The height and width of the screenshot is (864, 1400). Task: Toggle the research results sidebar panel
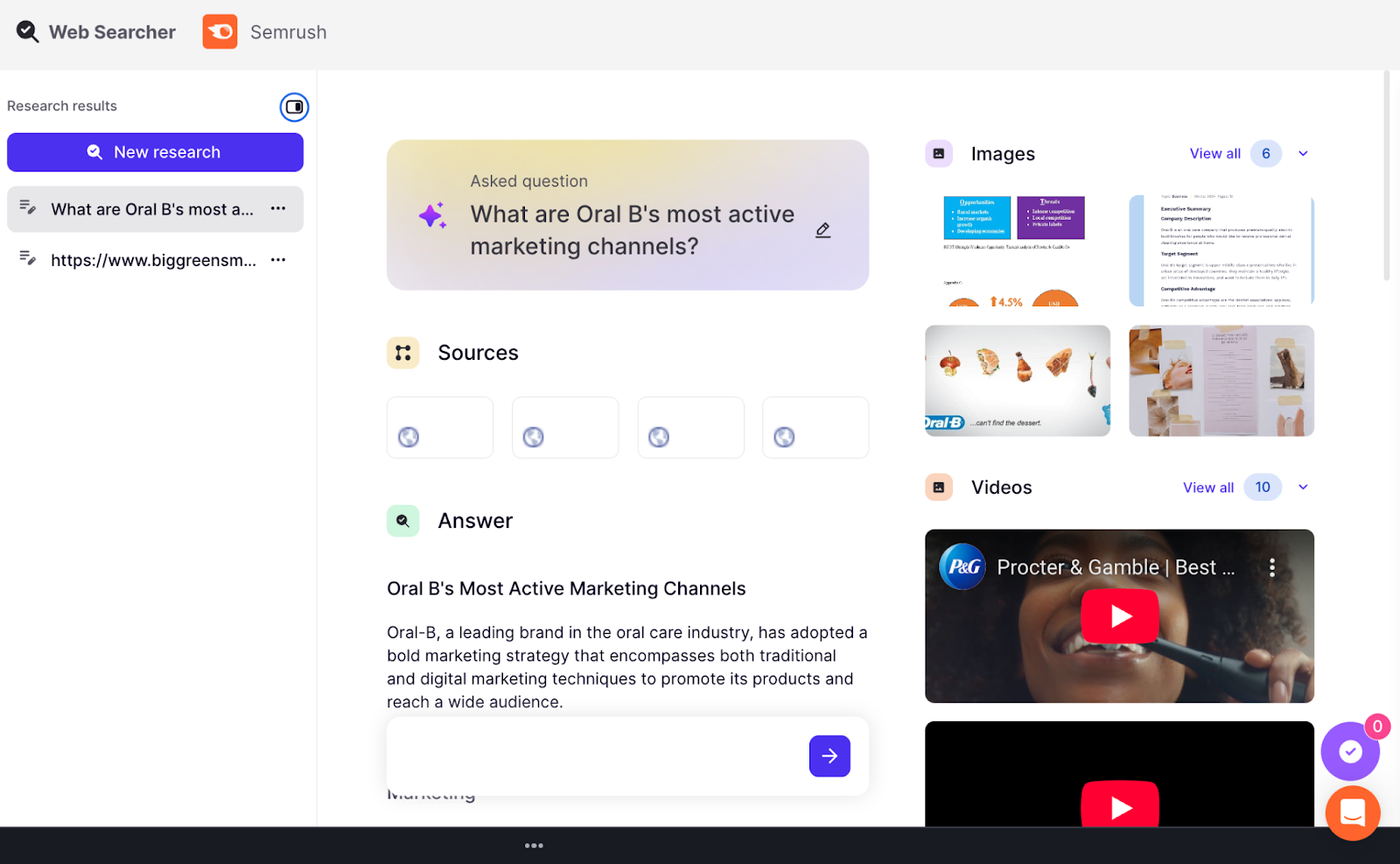point(294,107)
